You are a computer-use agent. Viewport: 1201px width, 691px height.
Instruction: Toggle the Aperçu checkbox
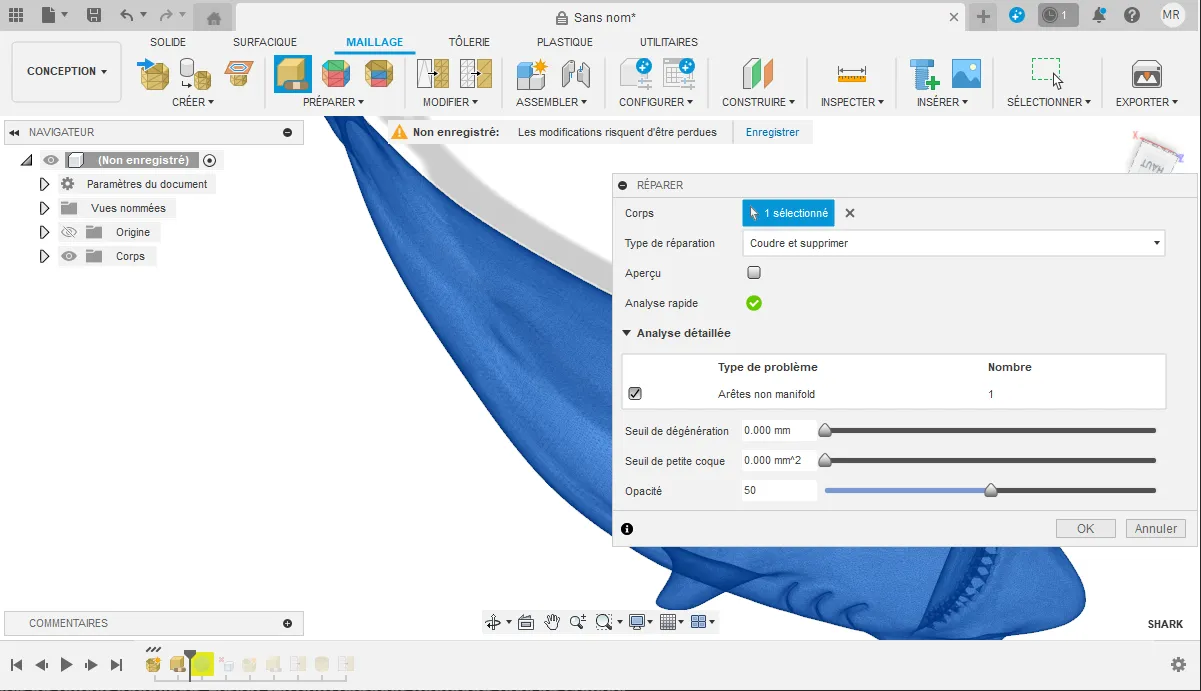pyautogui.click(x=754, y=272)
